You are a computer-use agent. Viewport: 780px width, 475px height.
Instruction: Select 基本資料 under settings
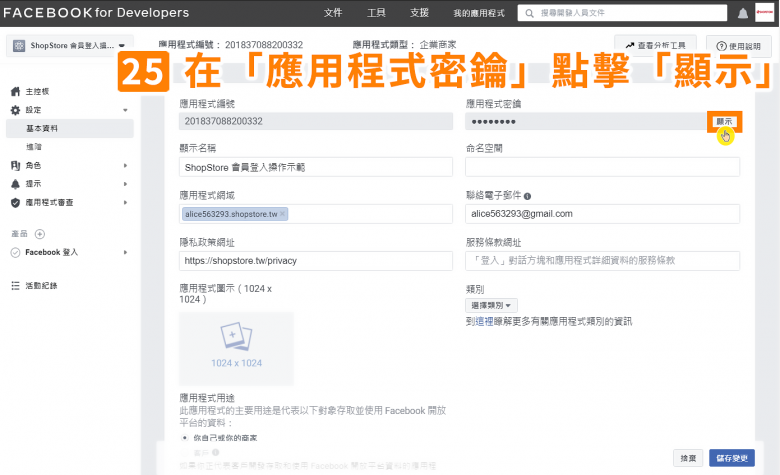coord(70,128)
